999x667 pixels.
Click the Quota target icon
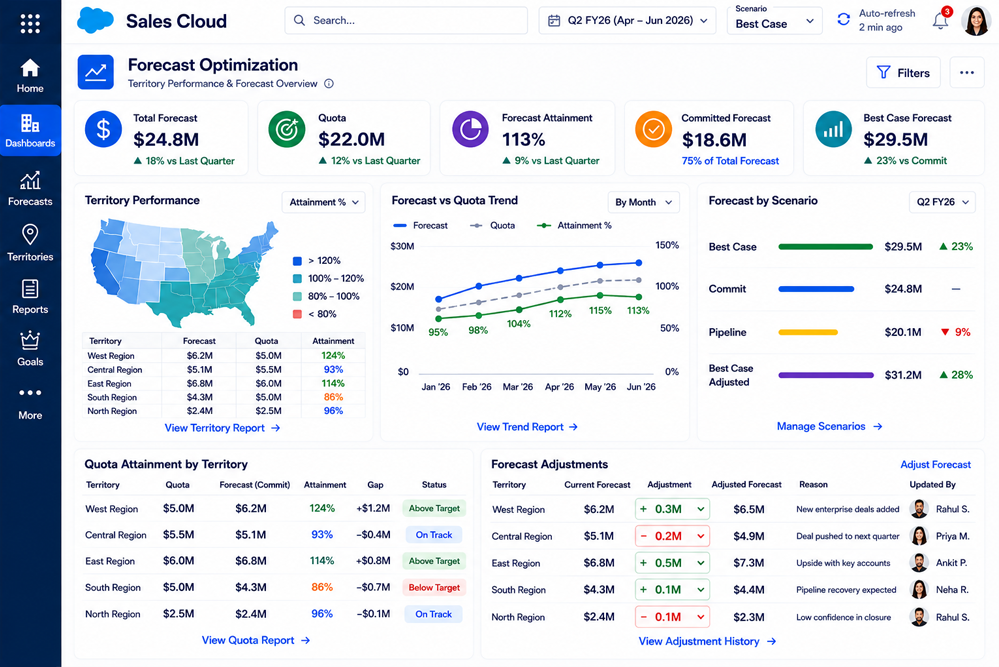point(287,129)
